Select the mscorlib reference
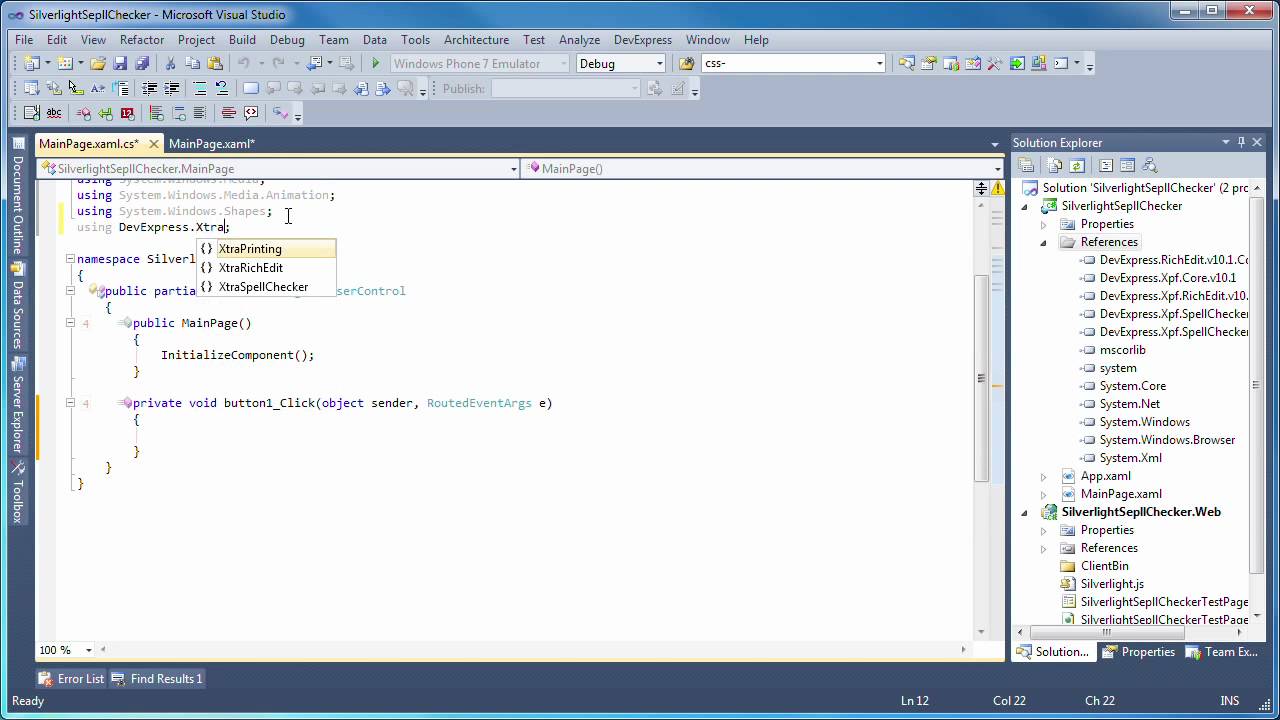 1122,350
